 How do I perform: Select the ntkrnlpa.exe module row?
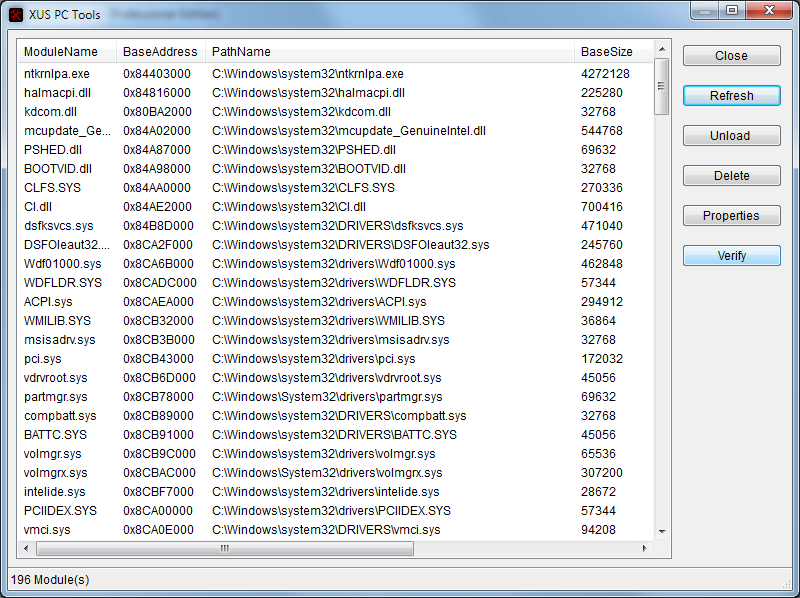coord(57,74)
